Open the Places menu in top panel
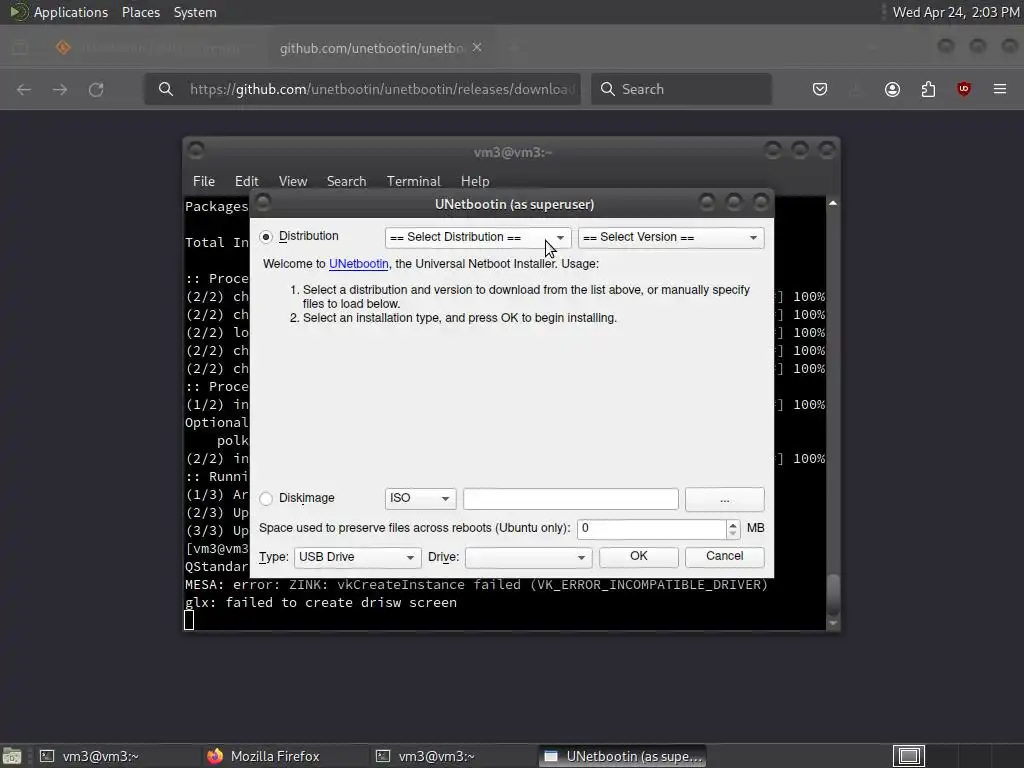 [141, 12]
